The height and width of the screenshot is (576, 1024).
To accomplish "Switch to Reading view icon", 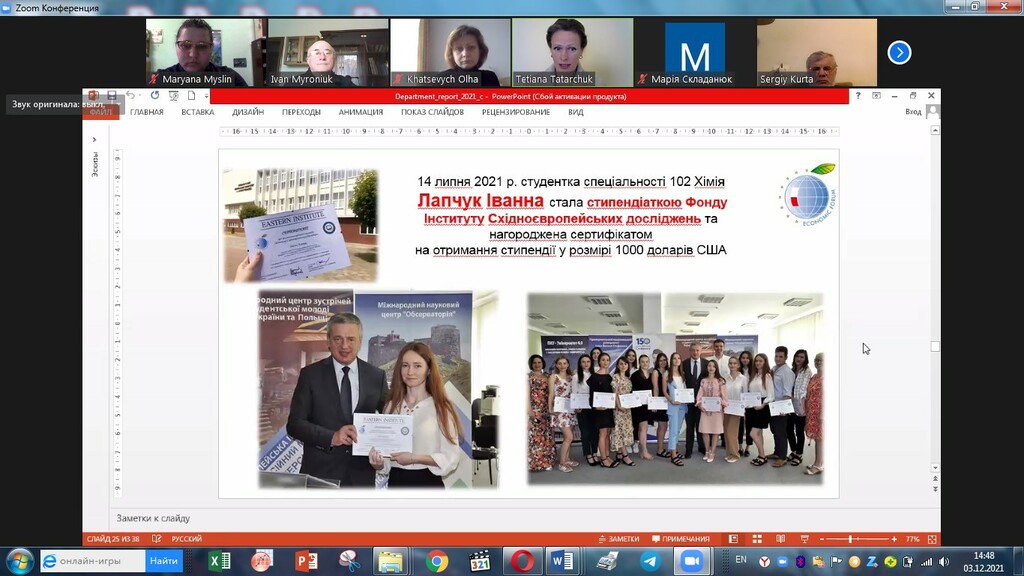I will click(780, 539).
